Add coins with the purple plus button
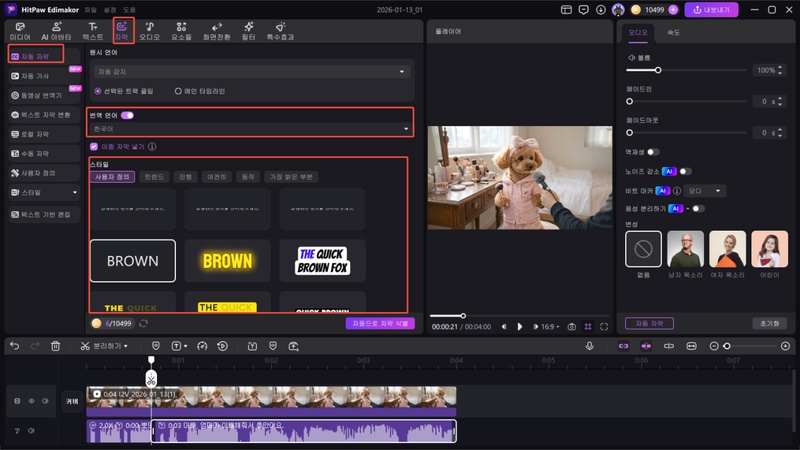The image size is (800, 450). 673,10
